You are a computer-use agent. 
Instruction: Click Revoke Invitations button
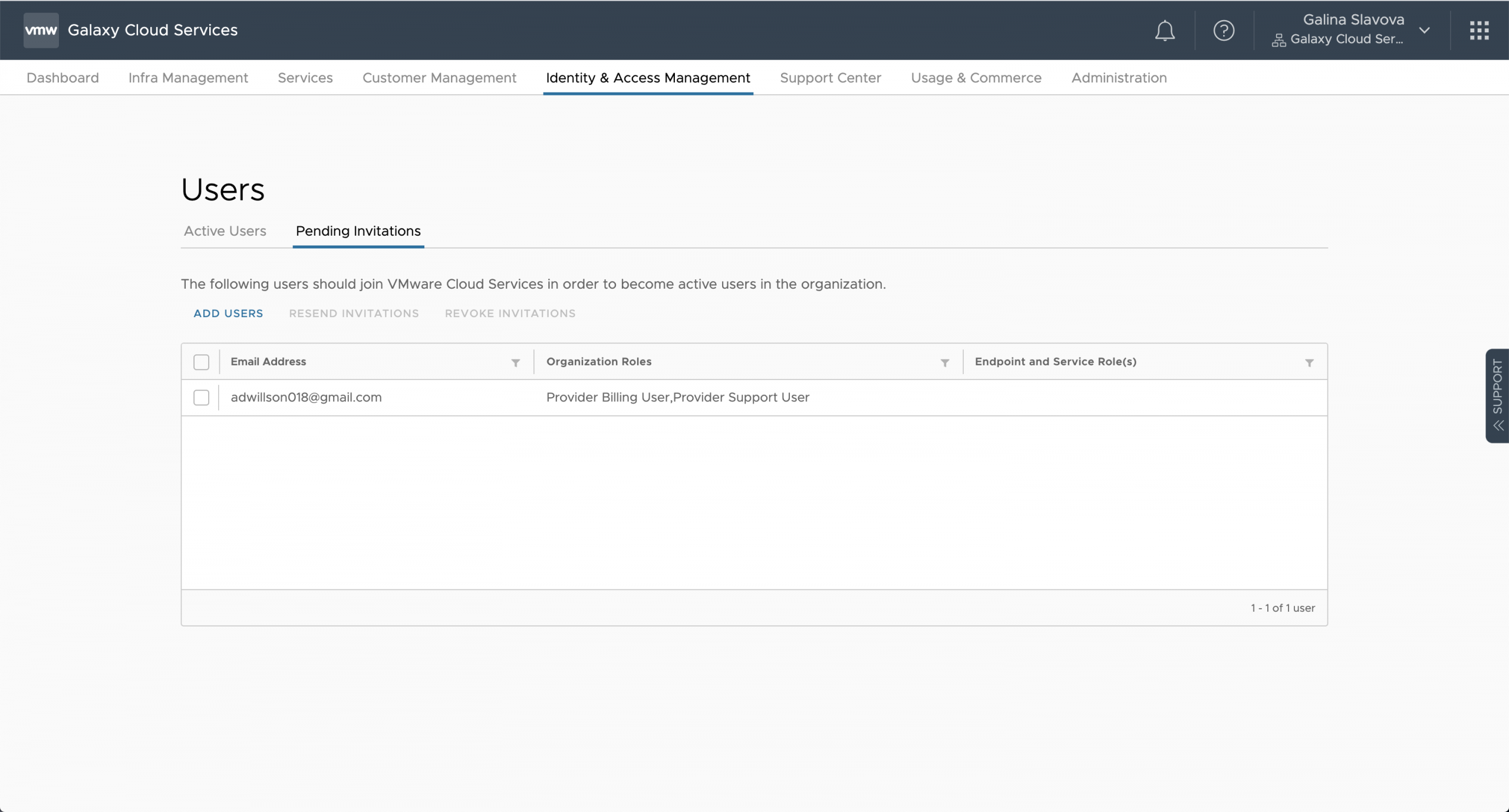pos(510,313)
